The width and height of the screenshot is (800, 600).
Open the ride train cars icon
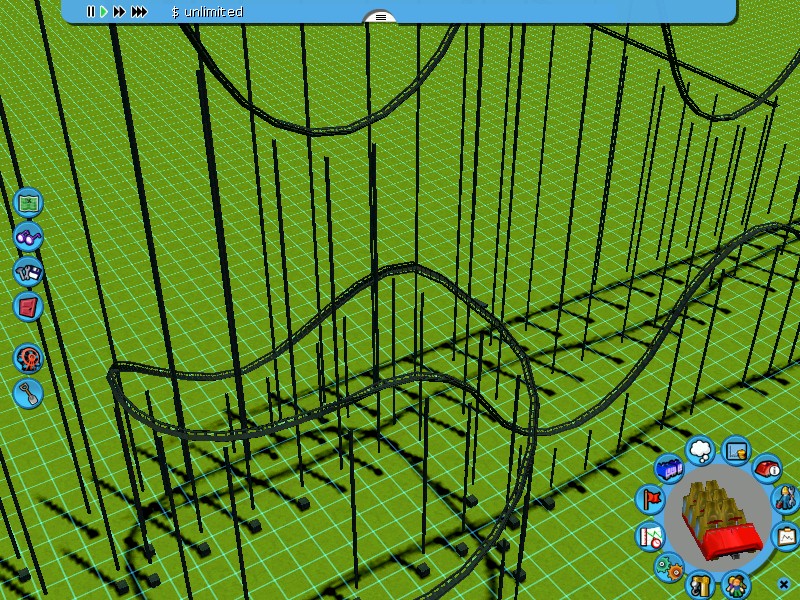coord(669,468)
